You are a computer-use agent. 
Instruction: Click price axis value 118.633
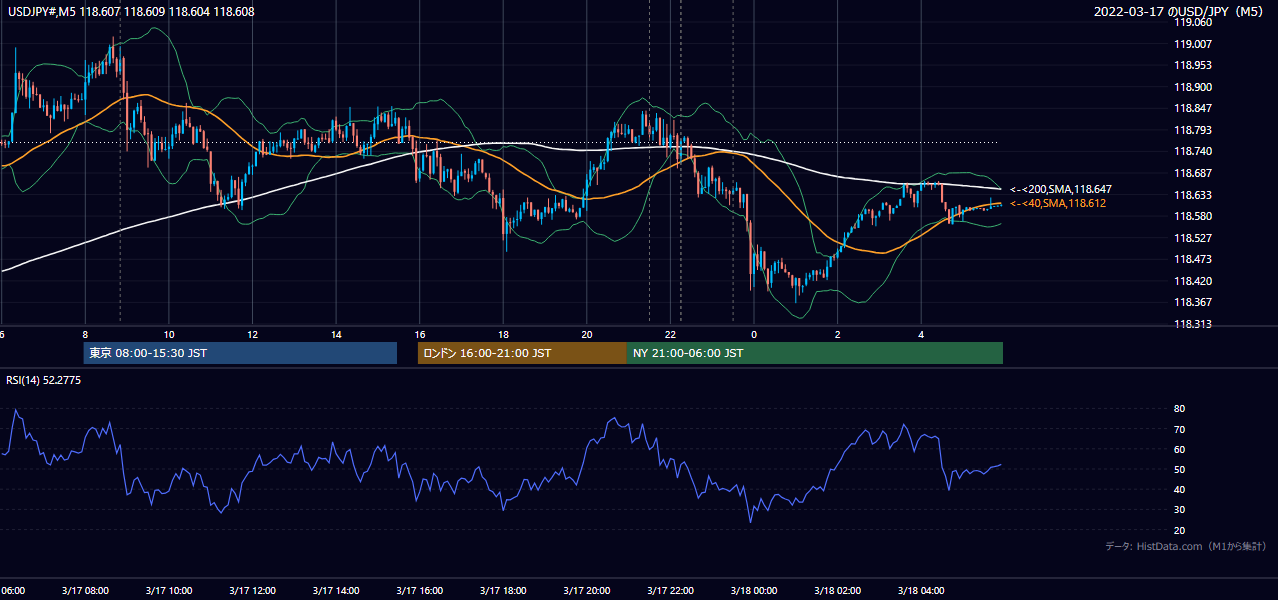point(1194,195)
